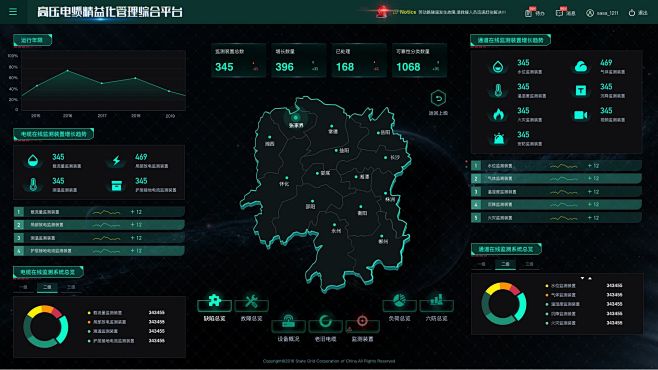Open messages icon in the top bar
658x370 pixels.
click(559, 13)
